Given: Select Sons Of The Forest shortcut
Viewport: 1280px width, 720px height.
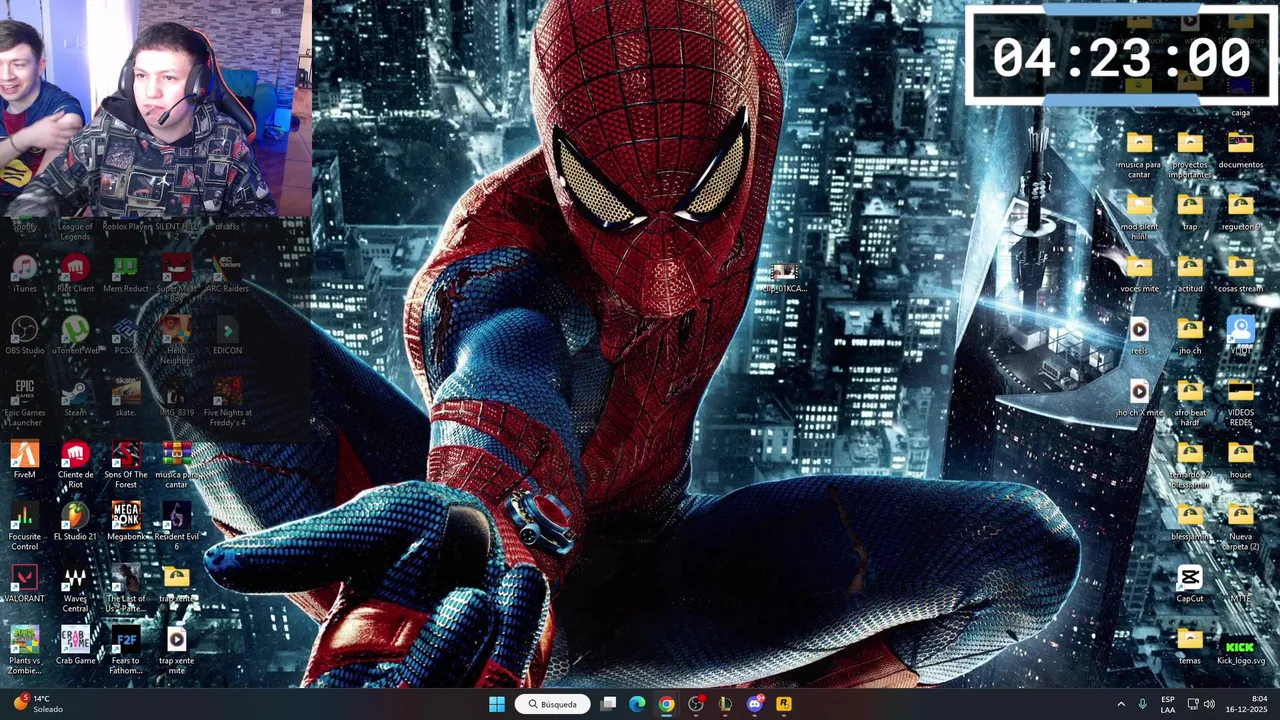Looking at the screenshot, I should coord(126,465).
